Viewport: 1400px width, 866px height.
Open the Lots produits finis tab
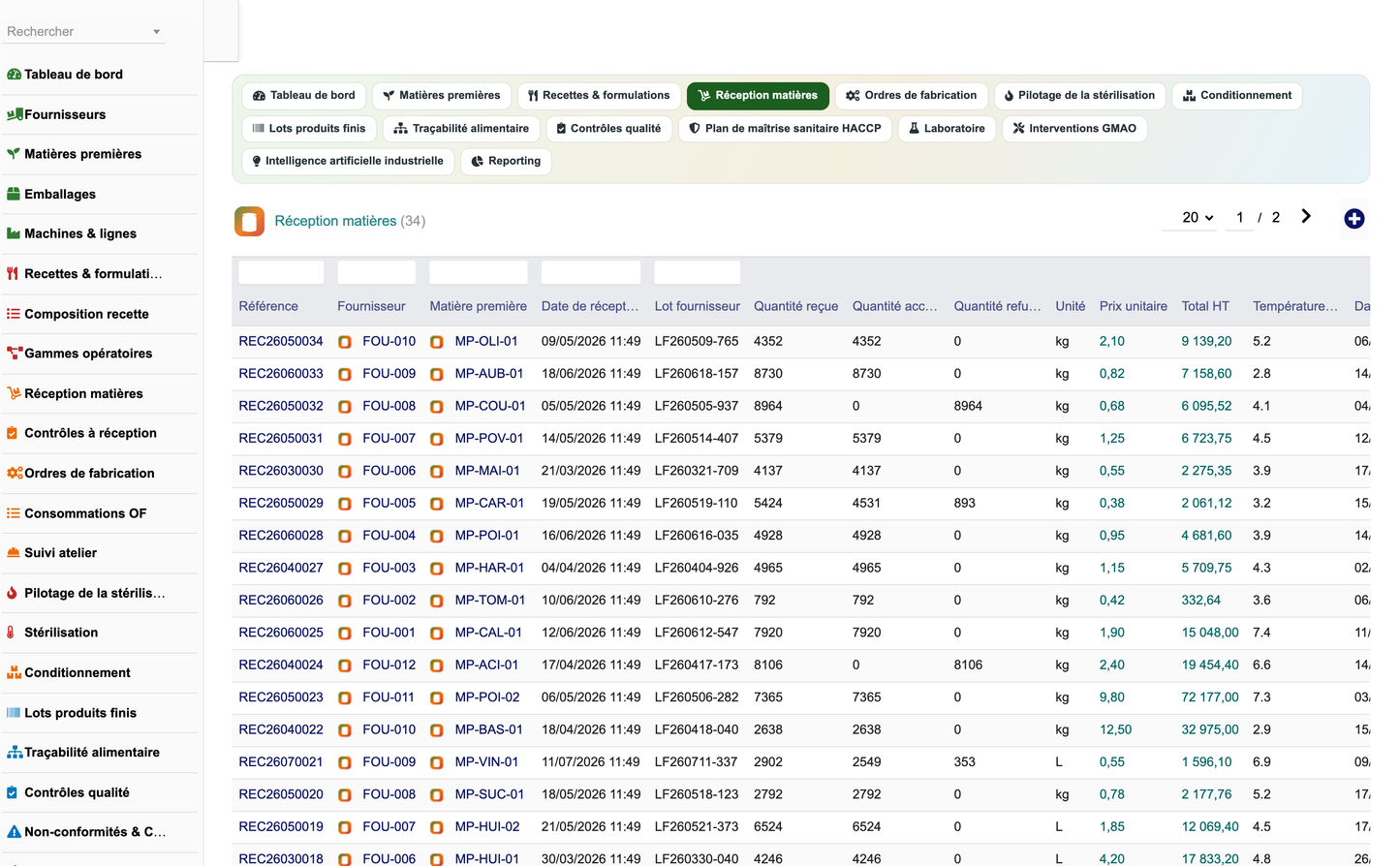click(x=309, y=129)
